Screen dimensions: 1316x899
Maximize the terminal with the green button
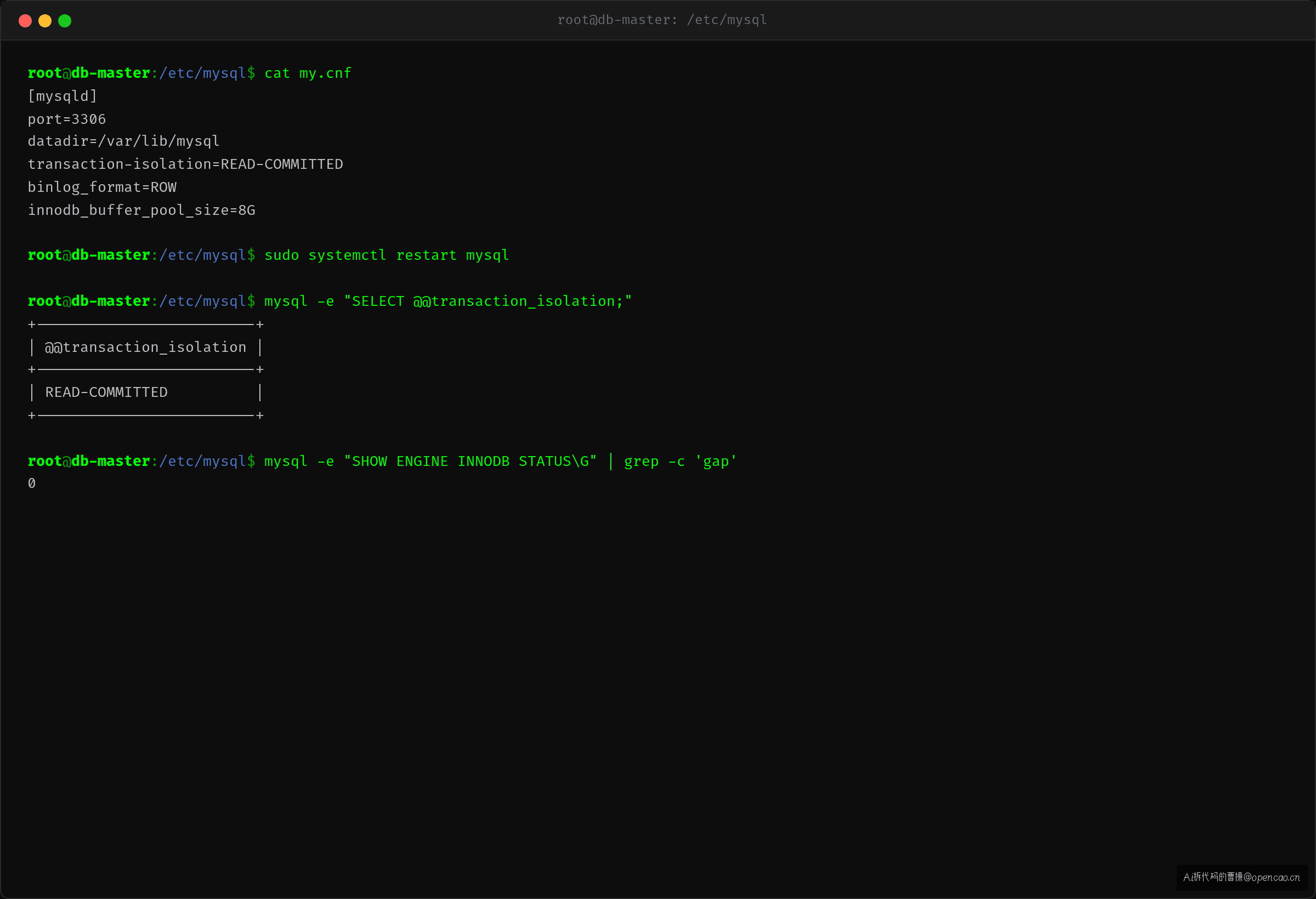coord(65,21)
